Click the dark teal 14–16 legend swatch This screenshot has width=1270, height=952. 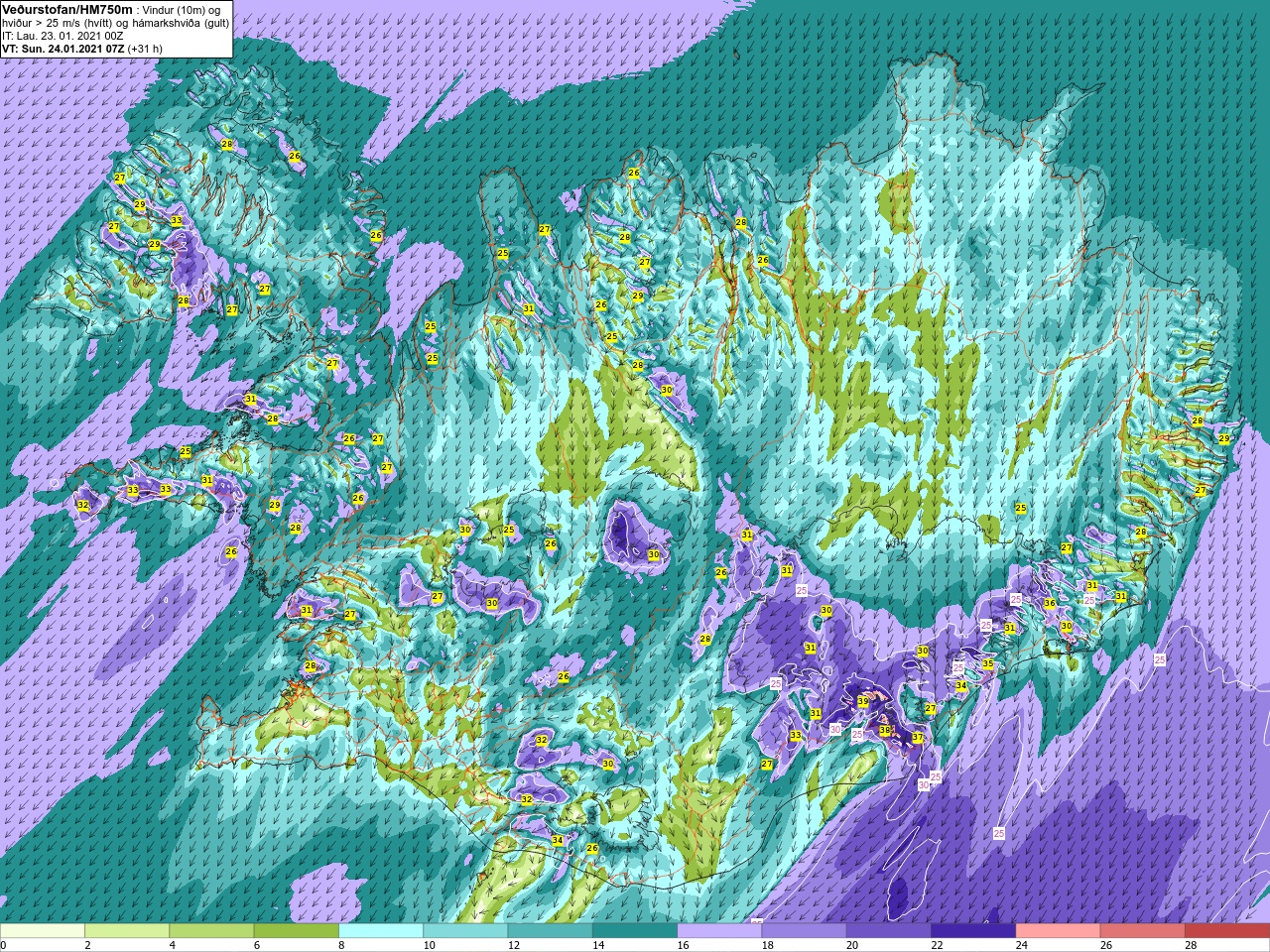635,931
